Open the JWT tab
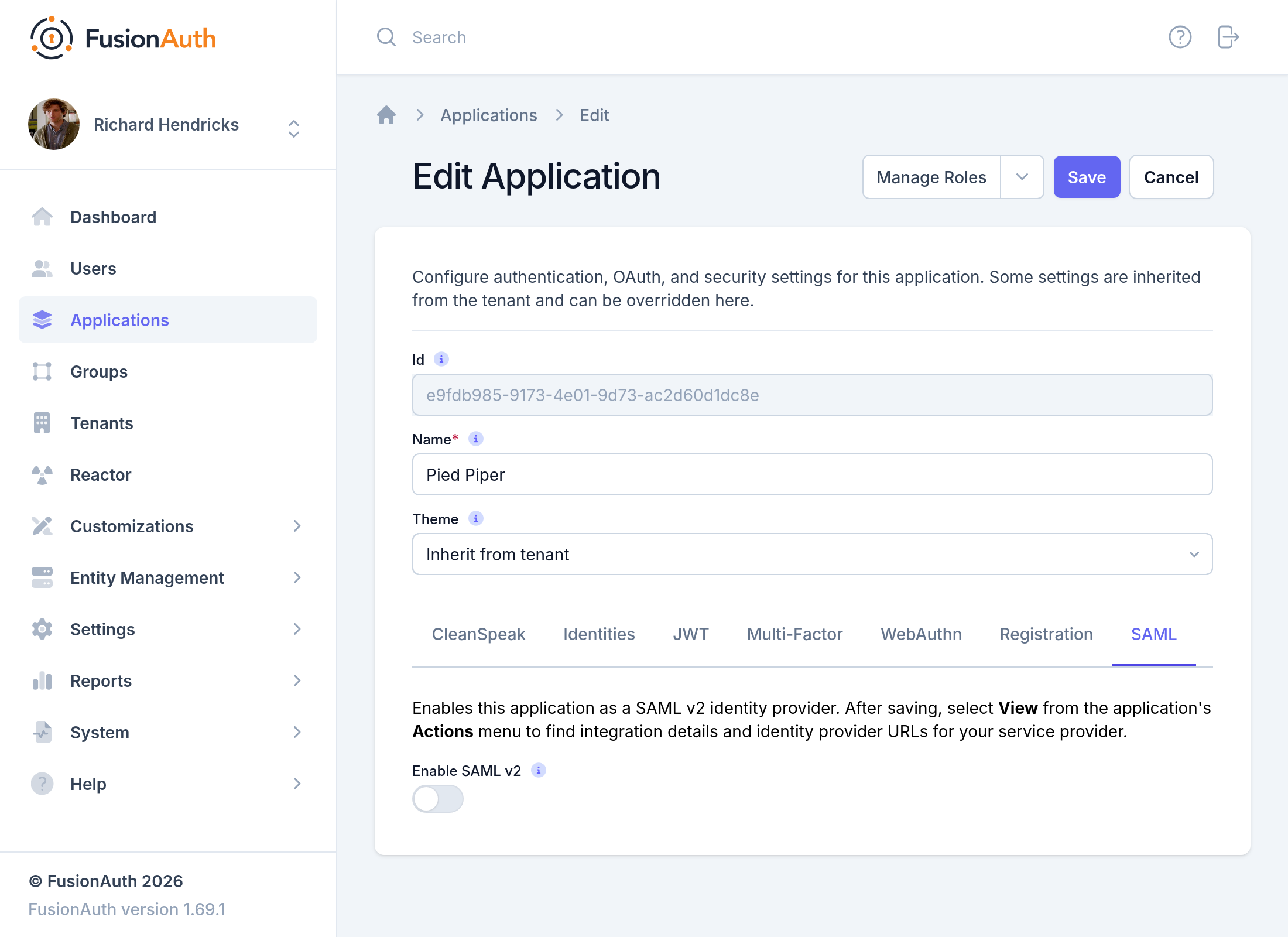 point(691,634)
